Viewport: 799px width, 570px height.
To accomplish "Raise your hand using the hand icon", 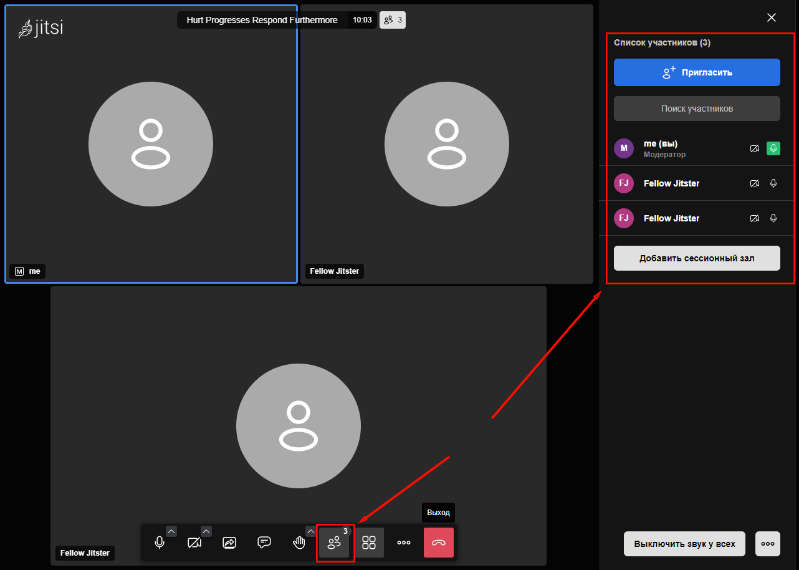I will tap(299, 542).
